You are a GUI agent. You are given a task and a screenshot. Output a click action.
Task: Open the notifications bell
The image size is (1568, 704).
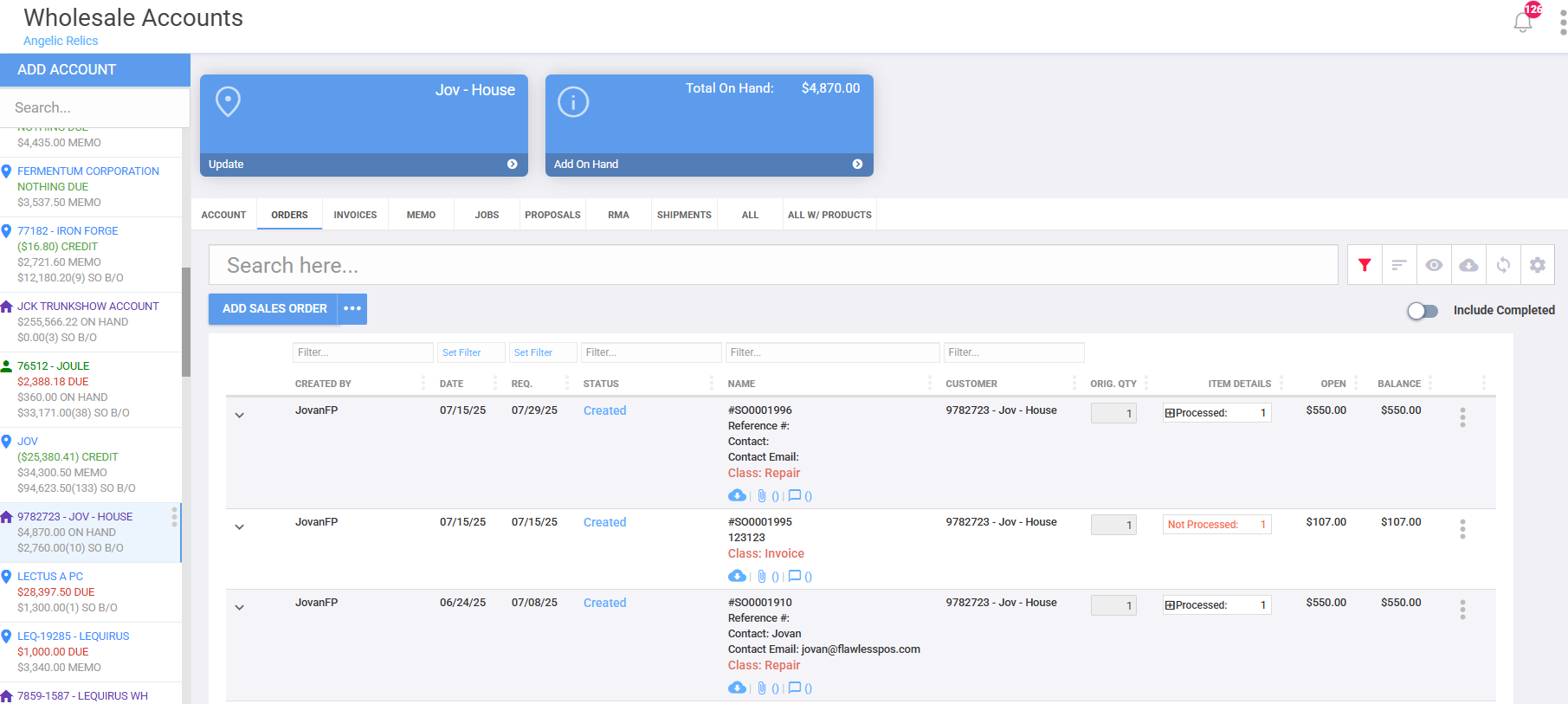click(1523, 22)
